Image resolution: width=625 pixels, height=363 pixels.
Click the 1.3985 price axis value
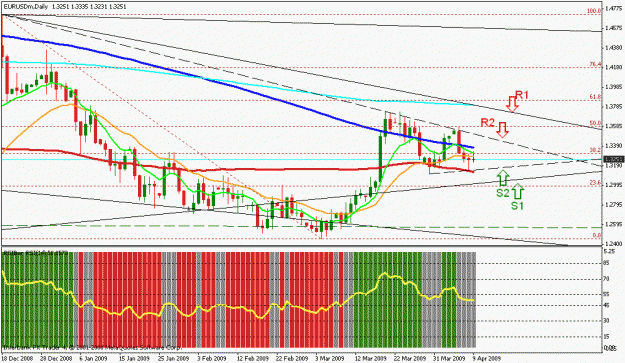coord(613,87)
